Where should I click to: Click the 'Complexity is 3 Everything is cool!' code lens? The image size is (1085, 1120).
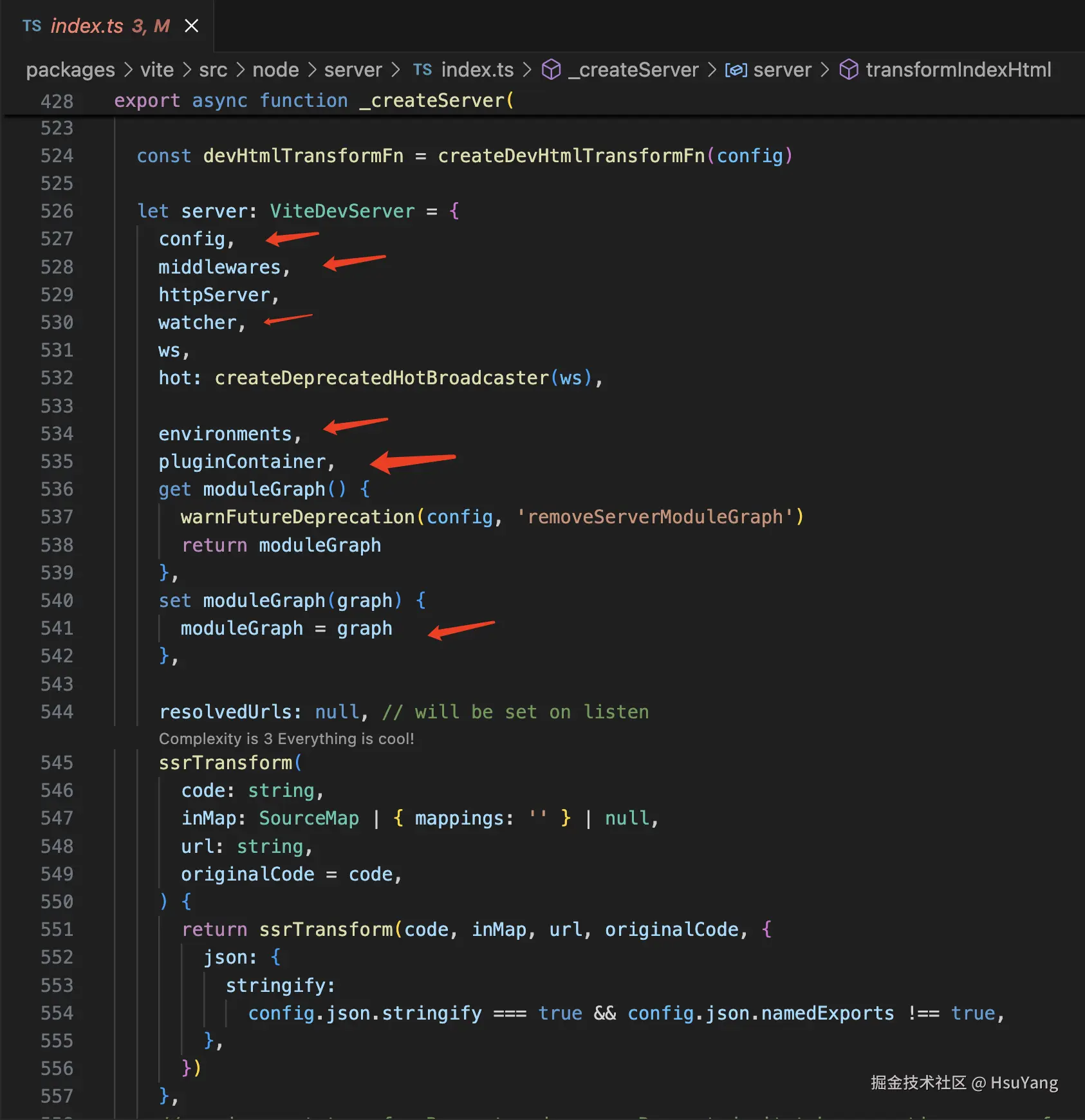[286, 739]
